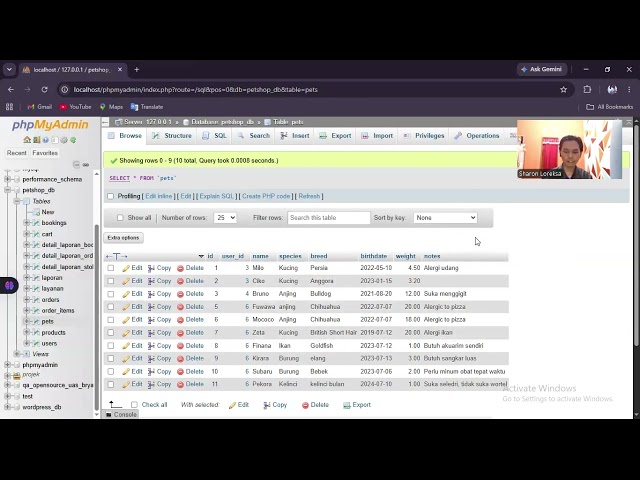Click Delete icon for Pekora row

click(x=180, y=384)
